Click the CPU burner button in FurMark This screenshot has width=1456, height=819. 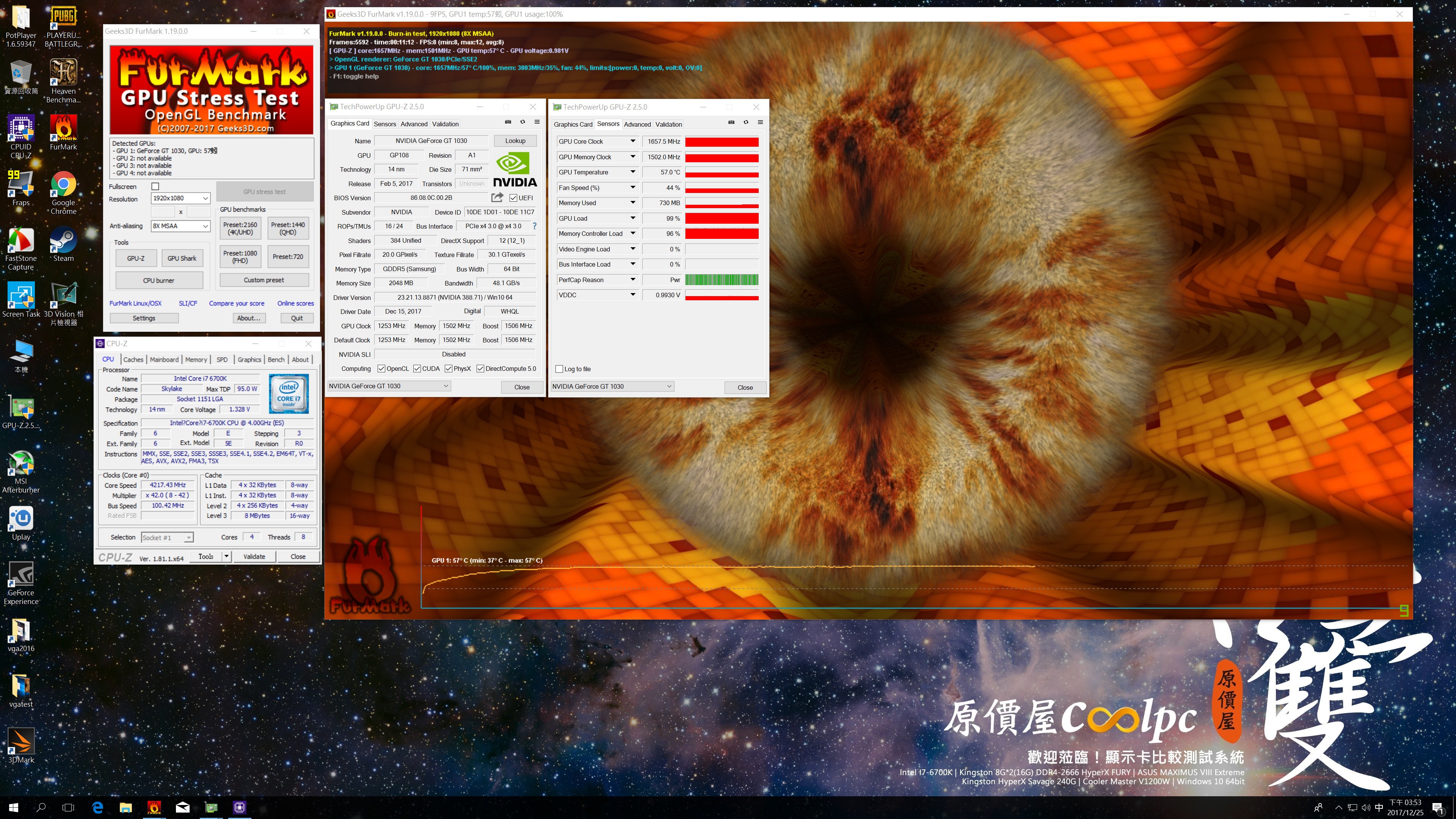pos(159,280)
